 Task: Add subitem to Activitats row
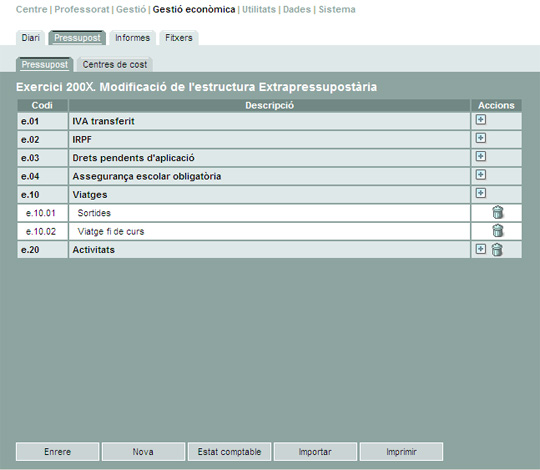point(481,249)
